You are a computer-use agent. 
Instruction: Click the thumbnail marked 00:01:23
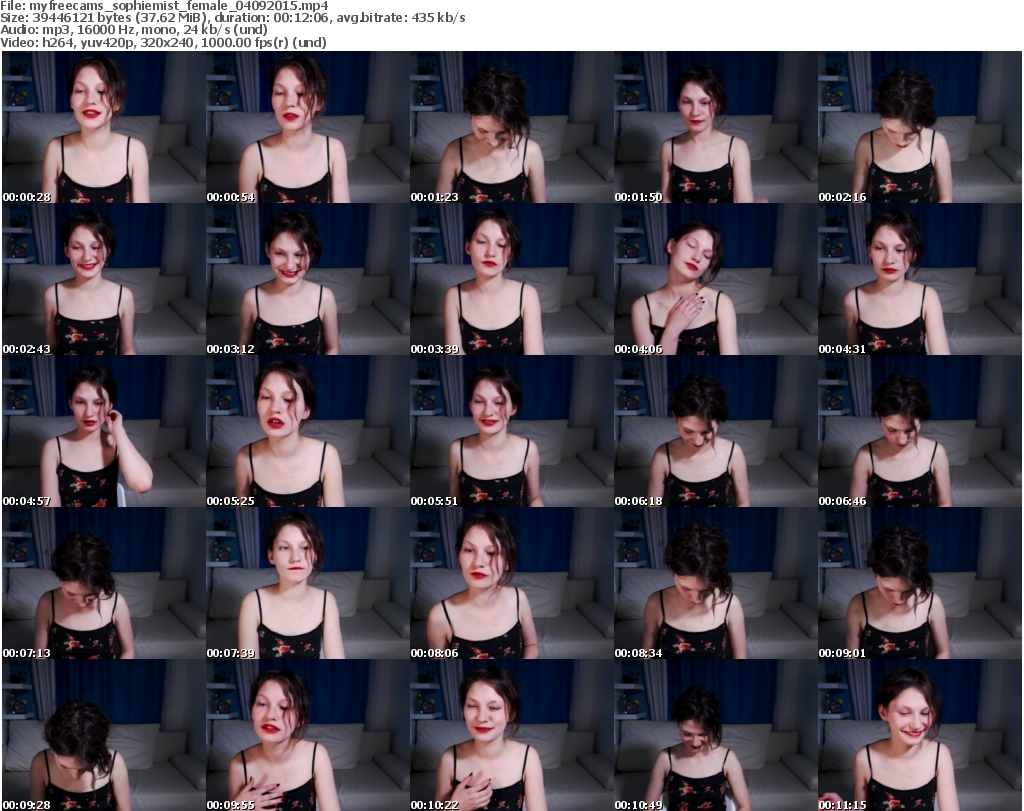tap(511, 127)
